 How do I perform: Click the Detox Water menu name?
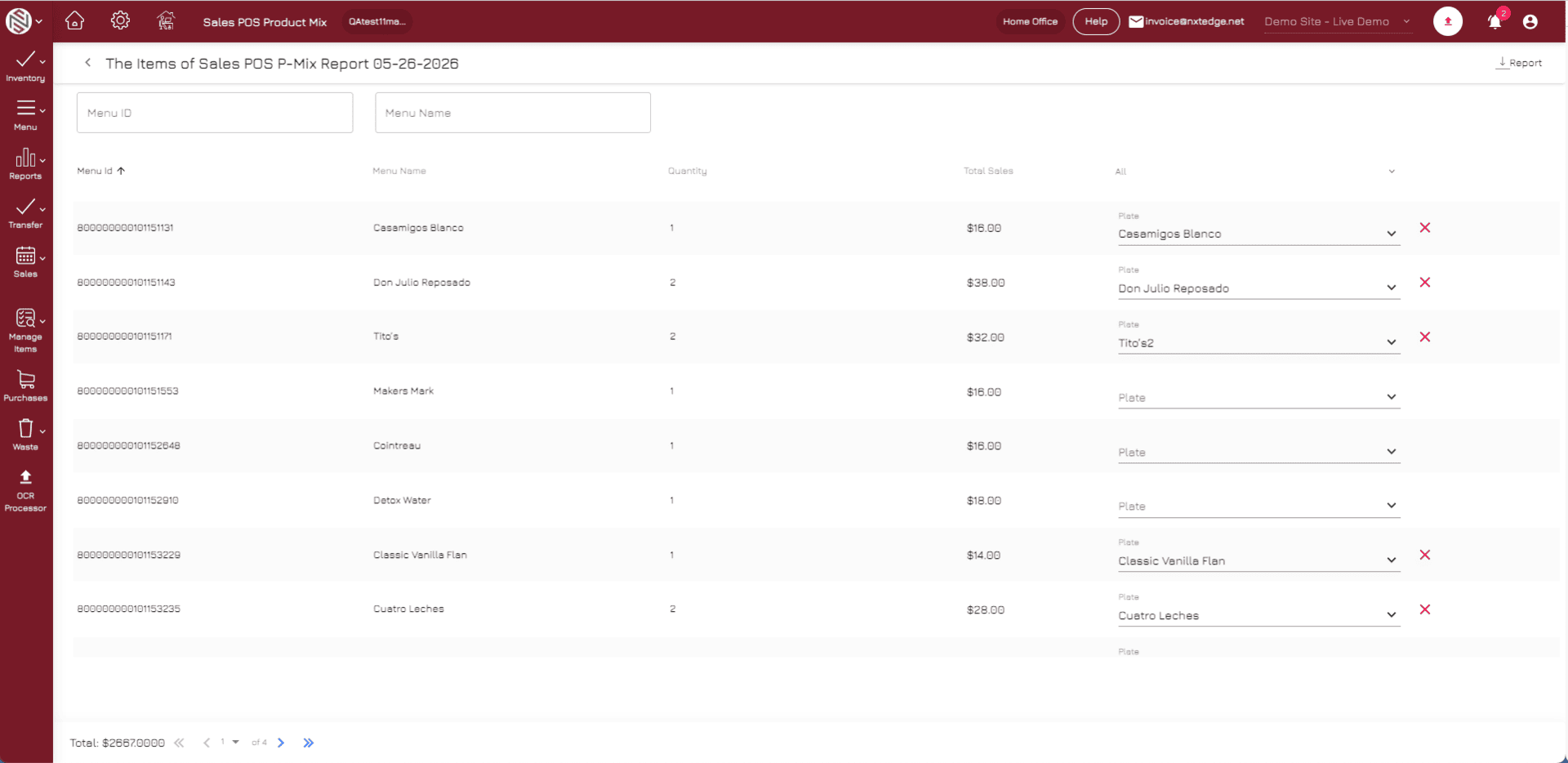(402, 501)
